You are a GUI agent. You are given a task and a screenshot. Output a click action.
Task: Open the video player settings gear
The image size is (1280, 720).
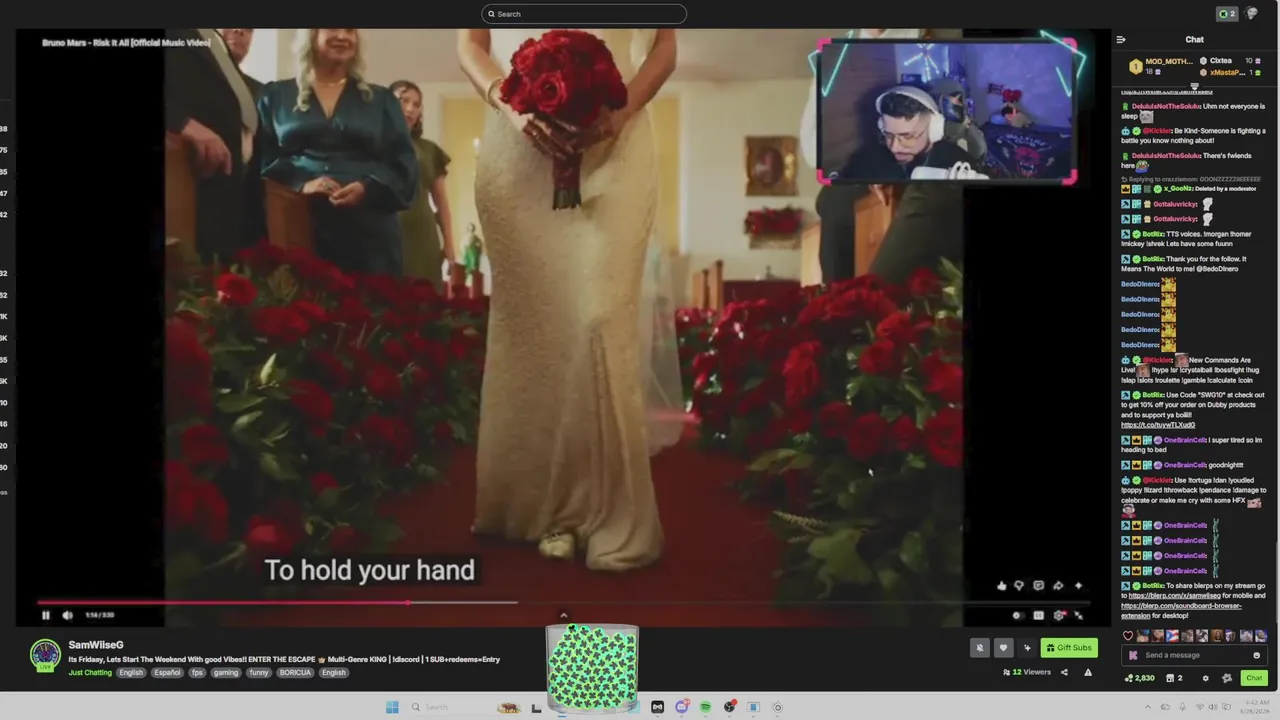pos(1059,615)
